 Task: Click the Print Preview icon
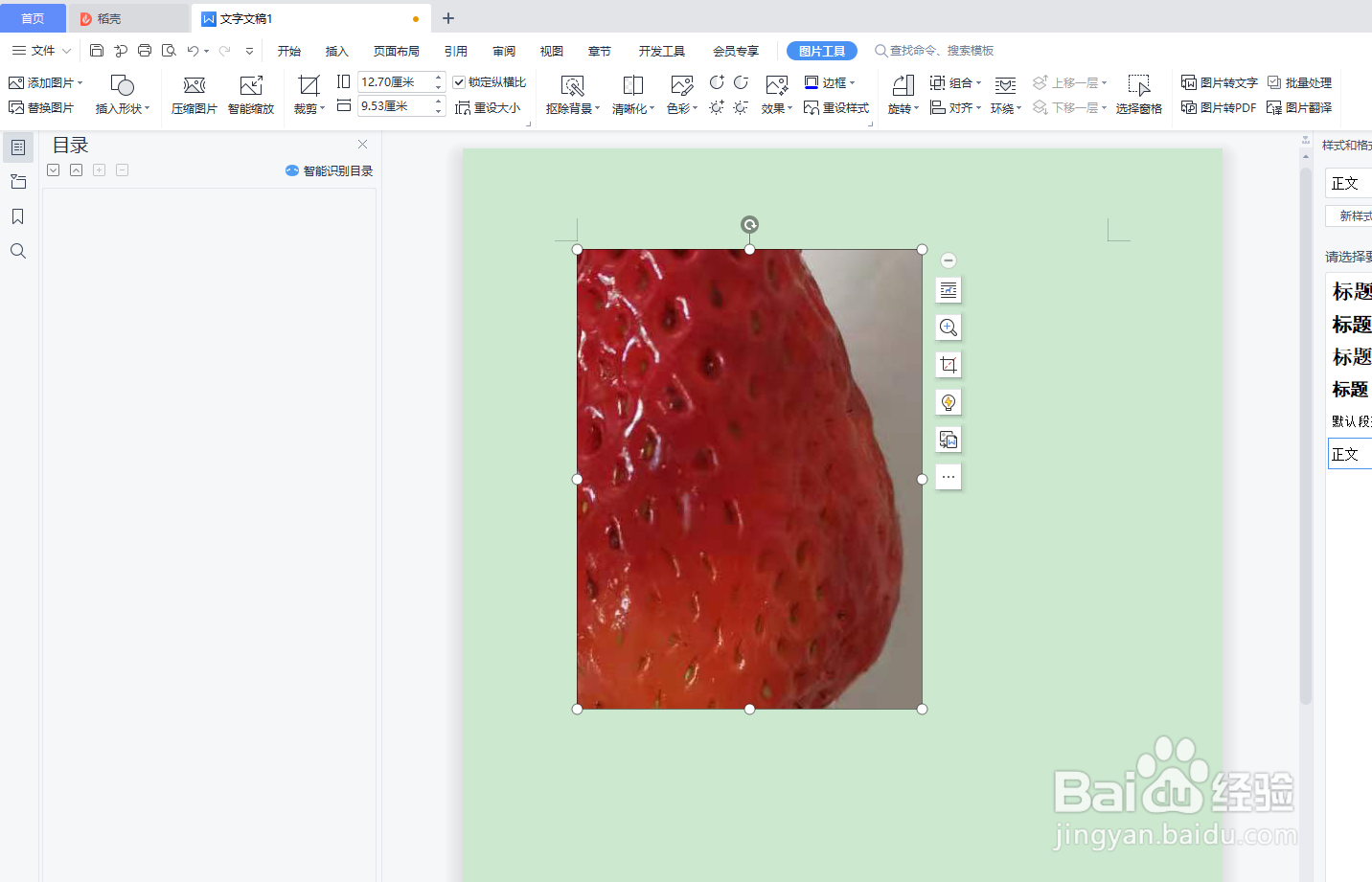[169, 51]
